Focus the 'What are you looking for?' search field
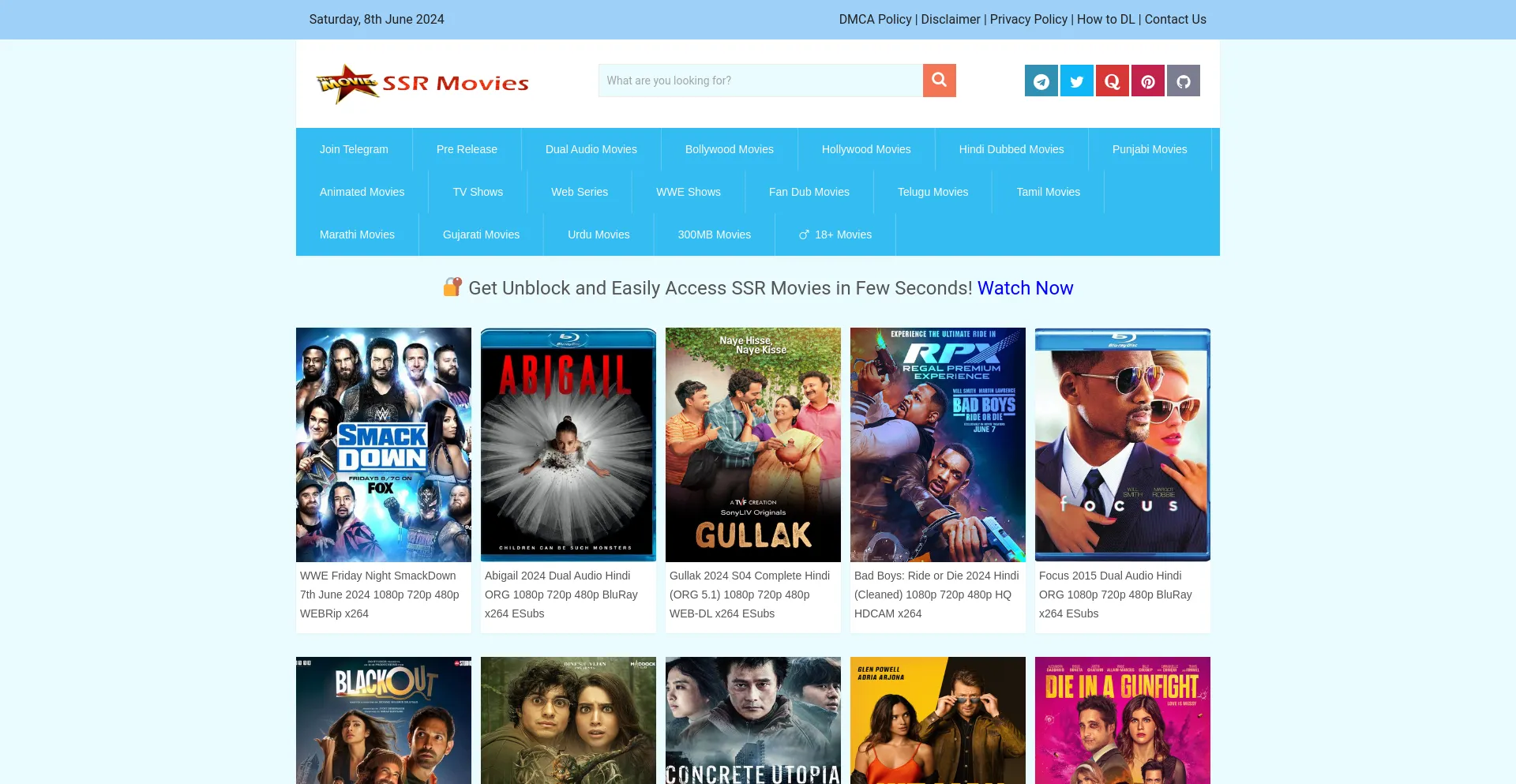 click(x=760, y=81)
